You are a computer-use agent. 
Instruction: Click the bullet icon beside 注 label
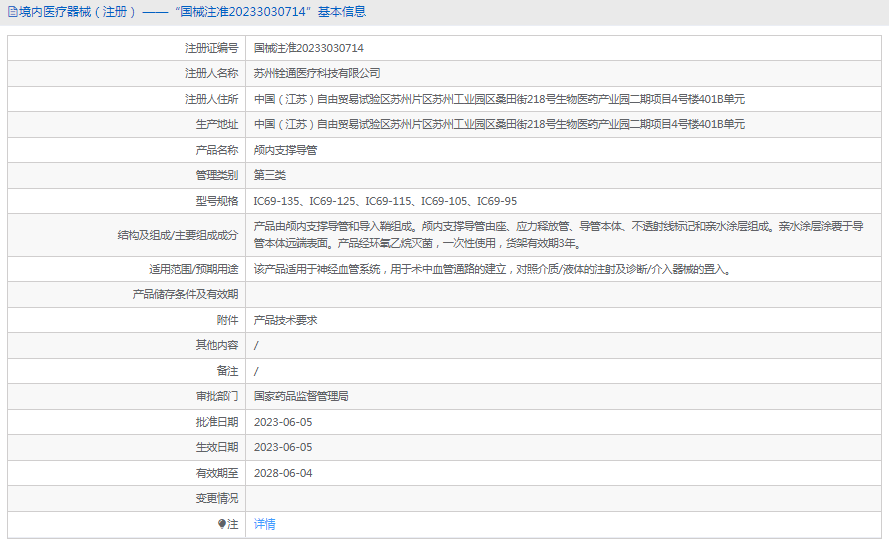tap(222, 524)
